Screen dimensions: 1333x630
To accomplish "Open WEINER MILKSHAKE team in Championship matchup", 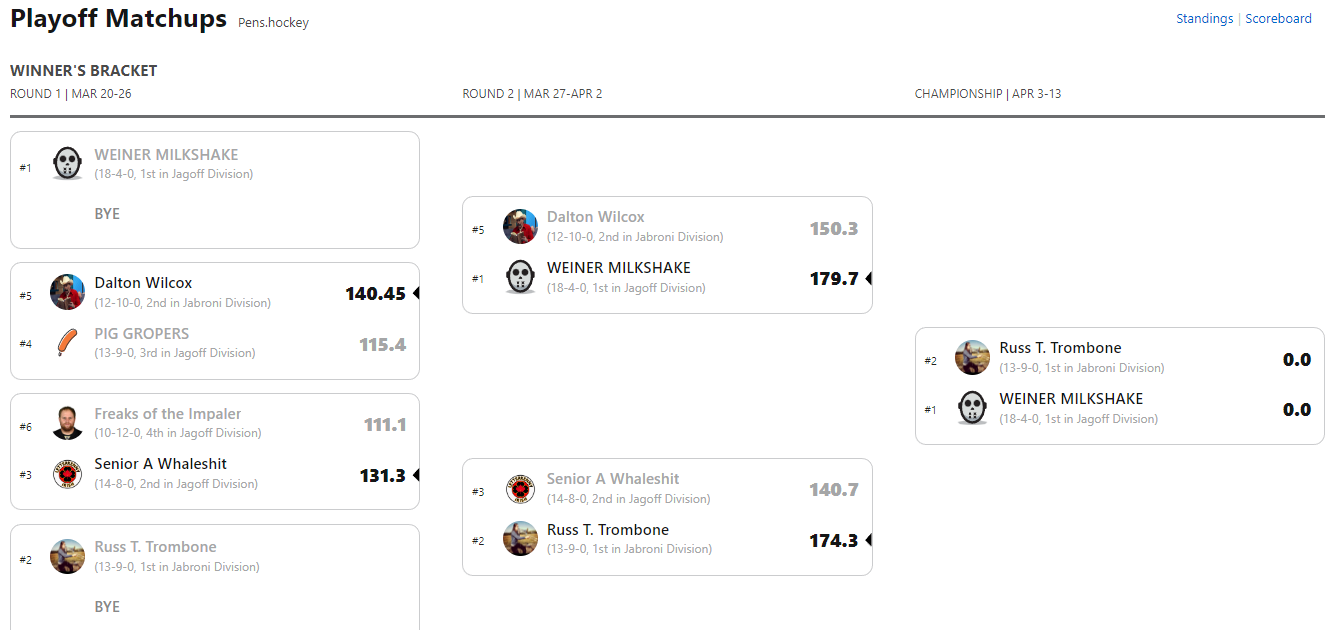I will [x=1071, y=399].
